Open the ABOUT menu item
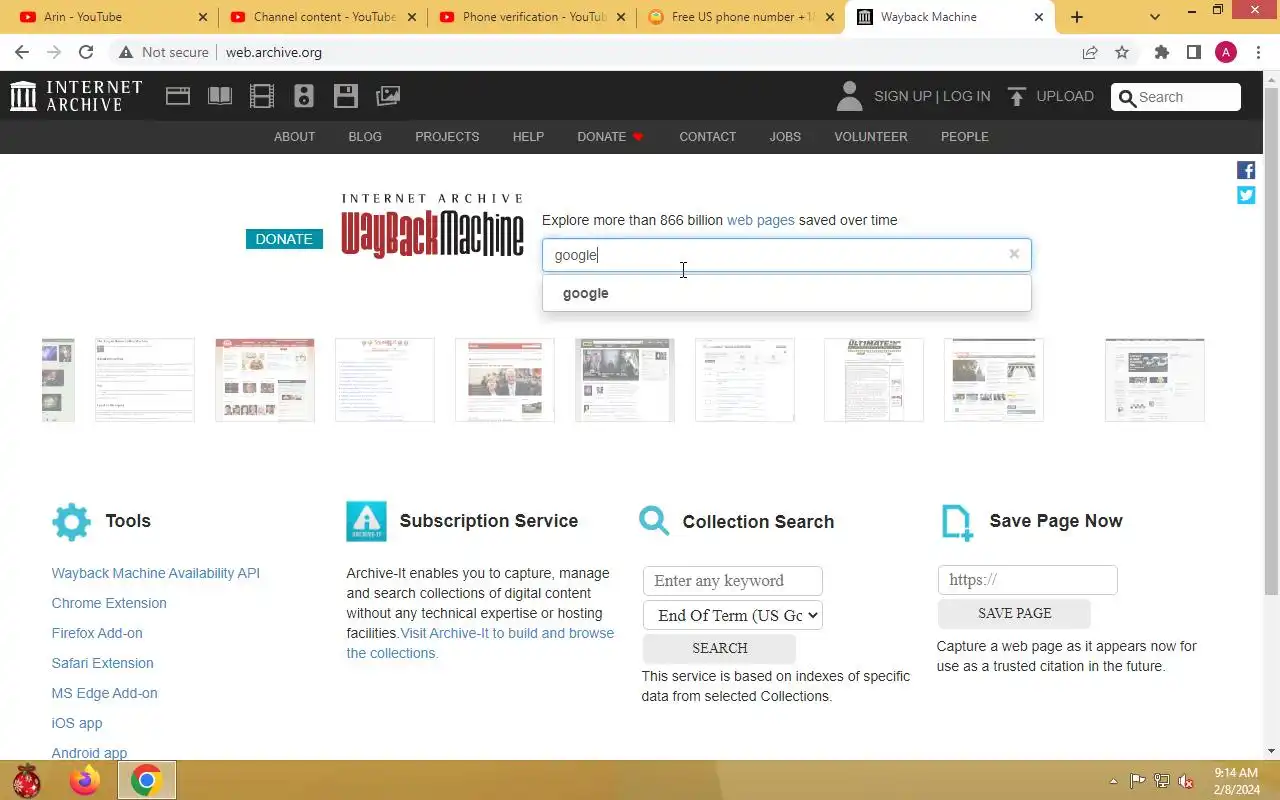Image resolution: width=1280 pixels, height=800 pixels. pyautogui.click(x=294, y=136)
